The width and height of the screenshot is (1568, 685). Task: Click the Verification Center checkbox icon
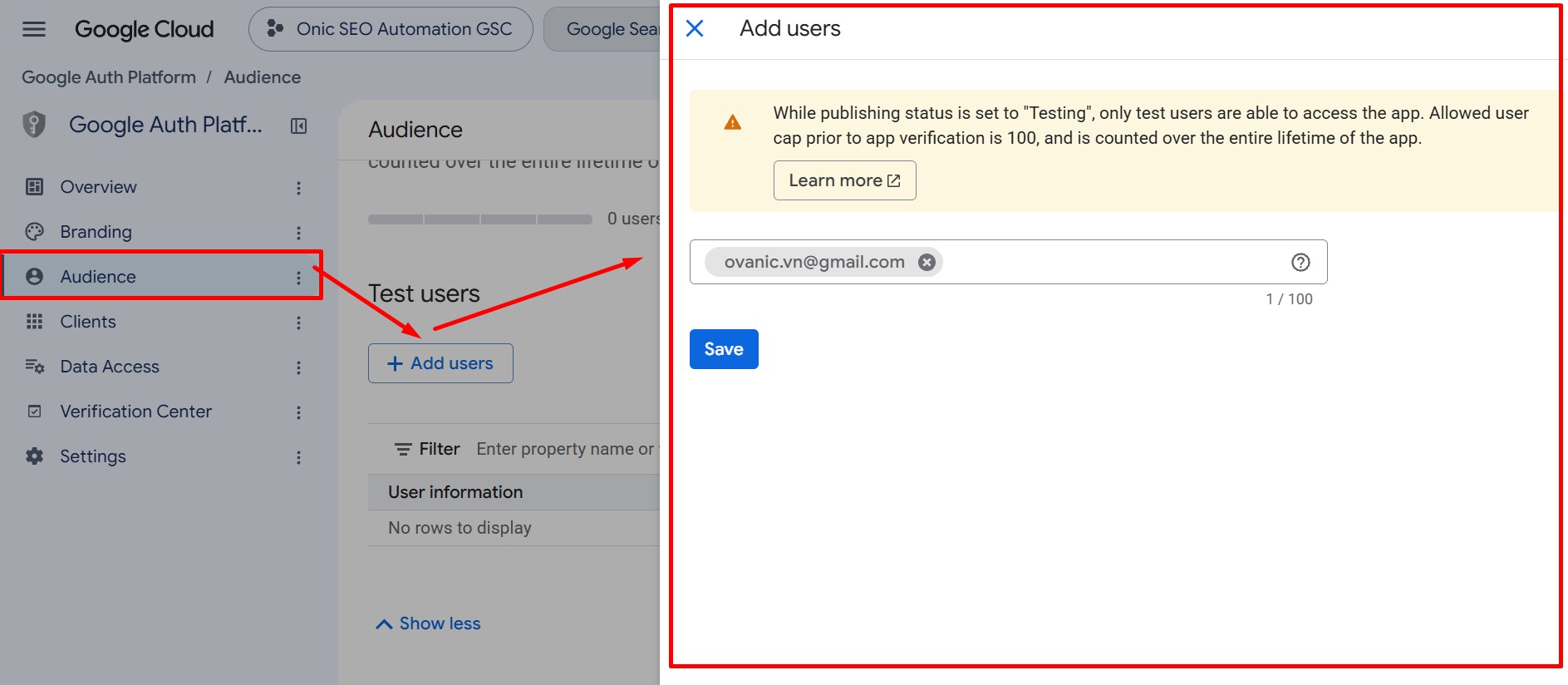pos(34,411)
